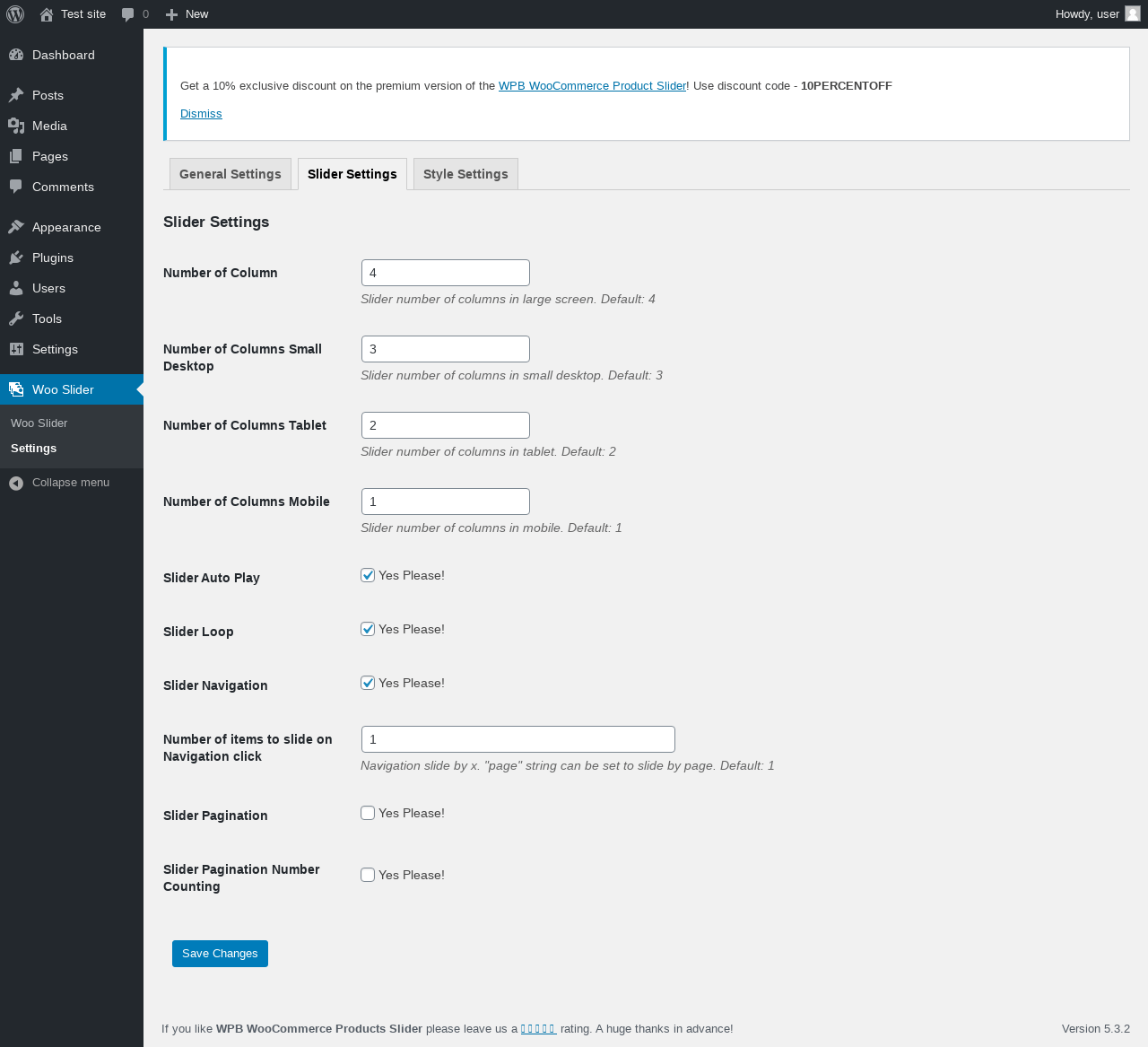Image resolution: width=1148 pixels, height=1047 pixels.
Task: Open the Style Settings tab
Action: click(x=465, y=174)
